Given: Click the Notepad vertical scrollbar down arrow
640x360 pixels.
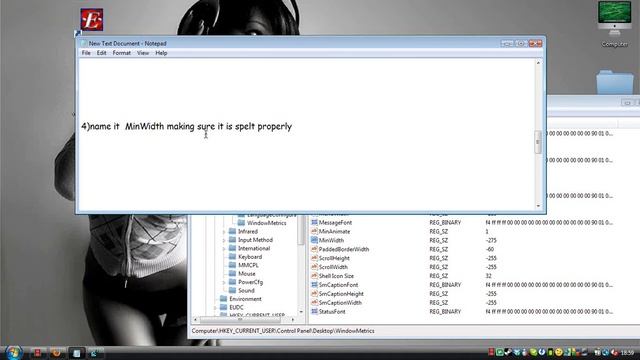Looking at the screenshot, I should click(x=538, y=206).
